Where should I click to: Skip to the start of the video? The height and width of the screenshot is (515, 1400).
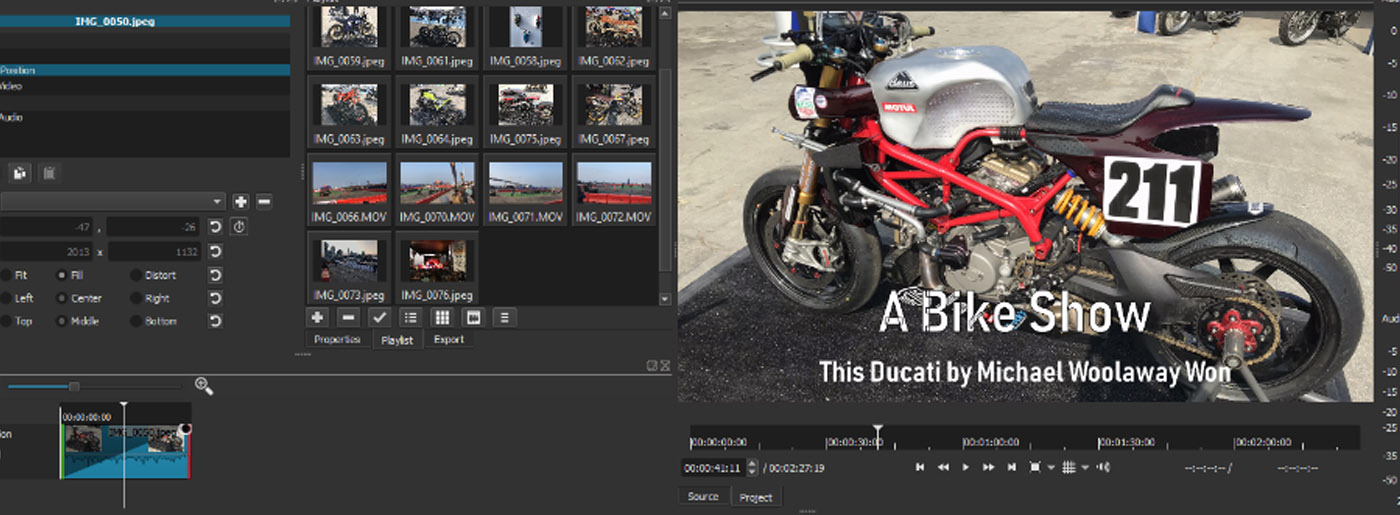coord(919,467)
